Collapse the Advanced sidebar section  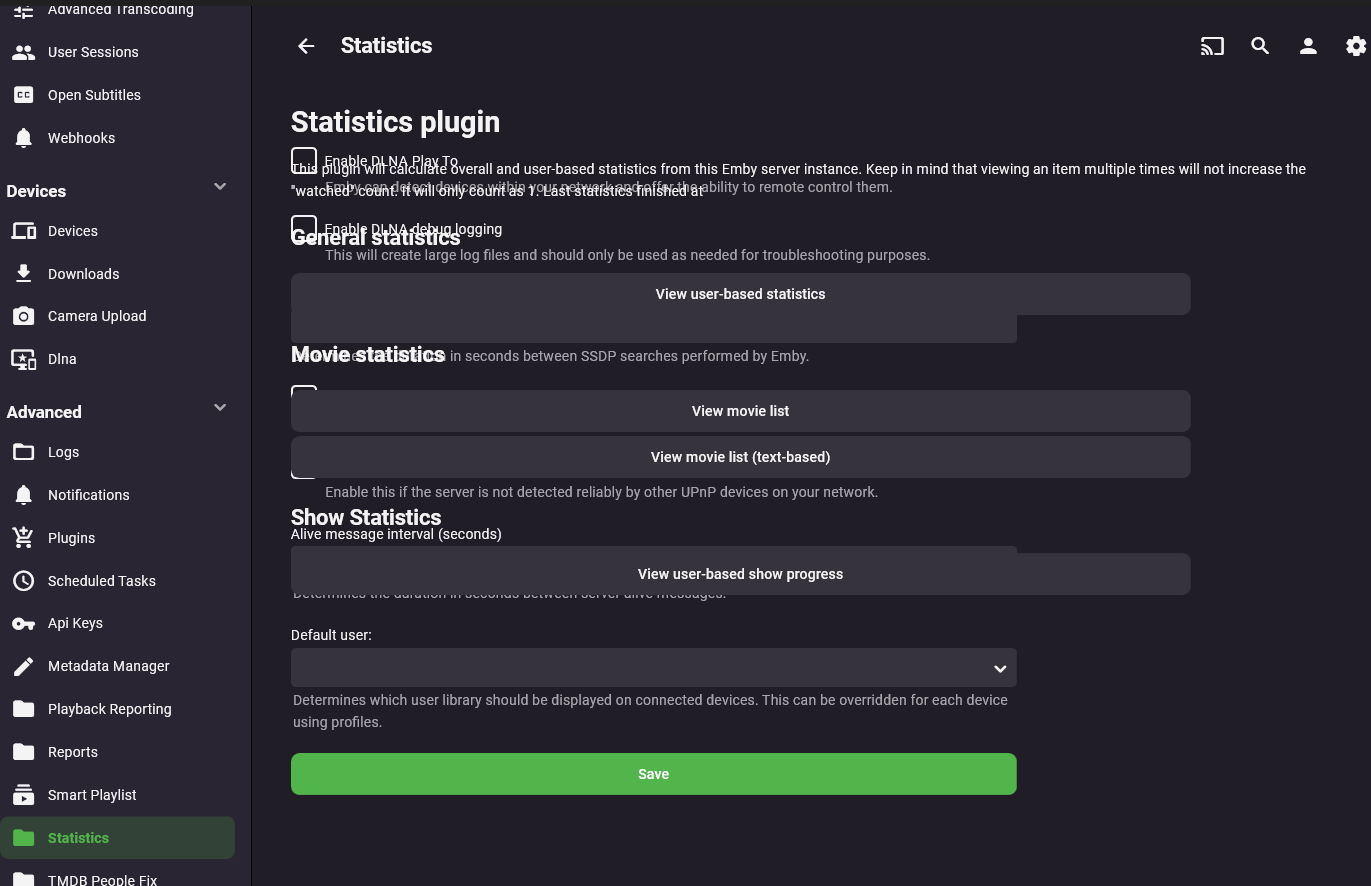click(x=220, y=408)
